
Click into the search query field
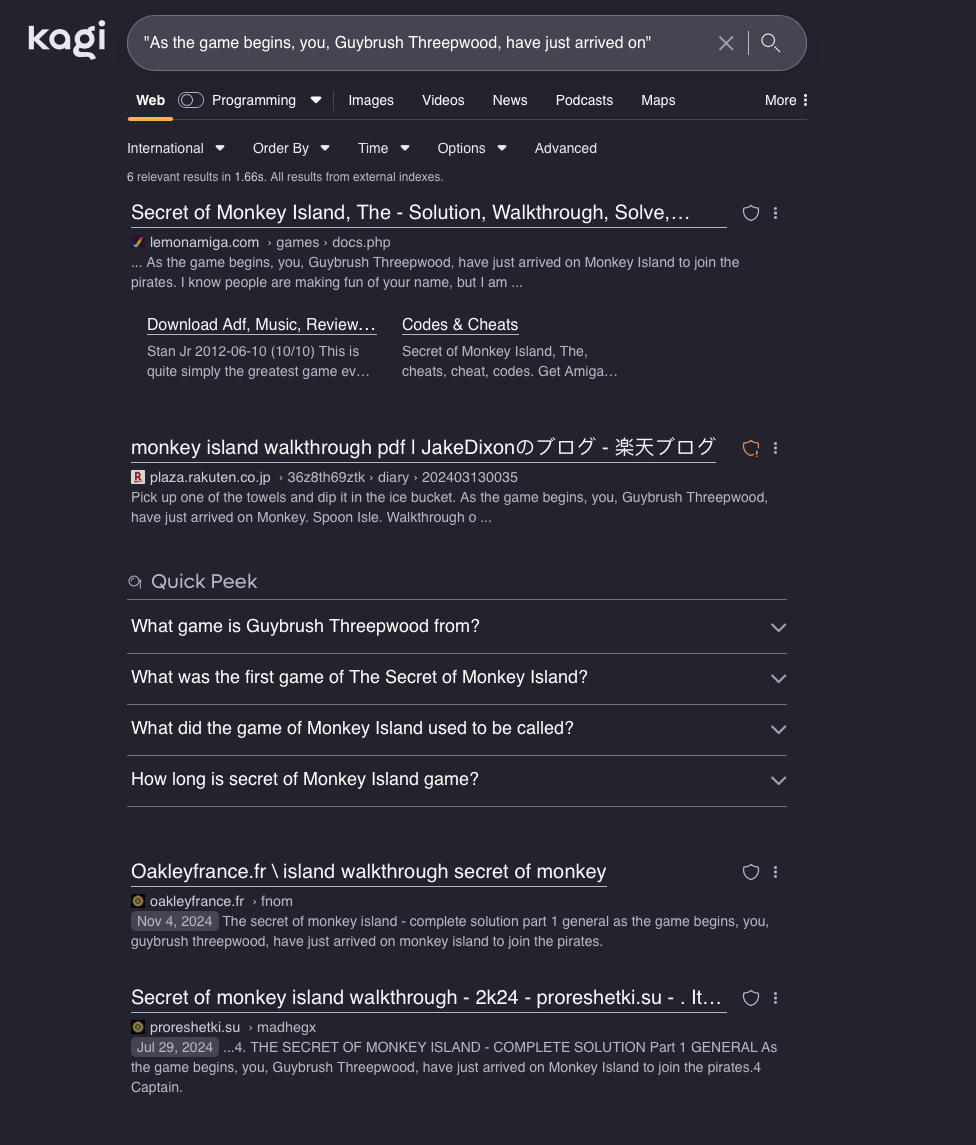point(420,43)
